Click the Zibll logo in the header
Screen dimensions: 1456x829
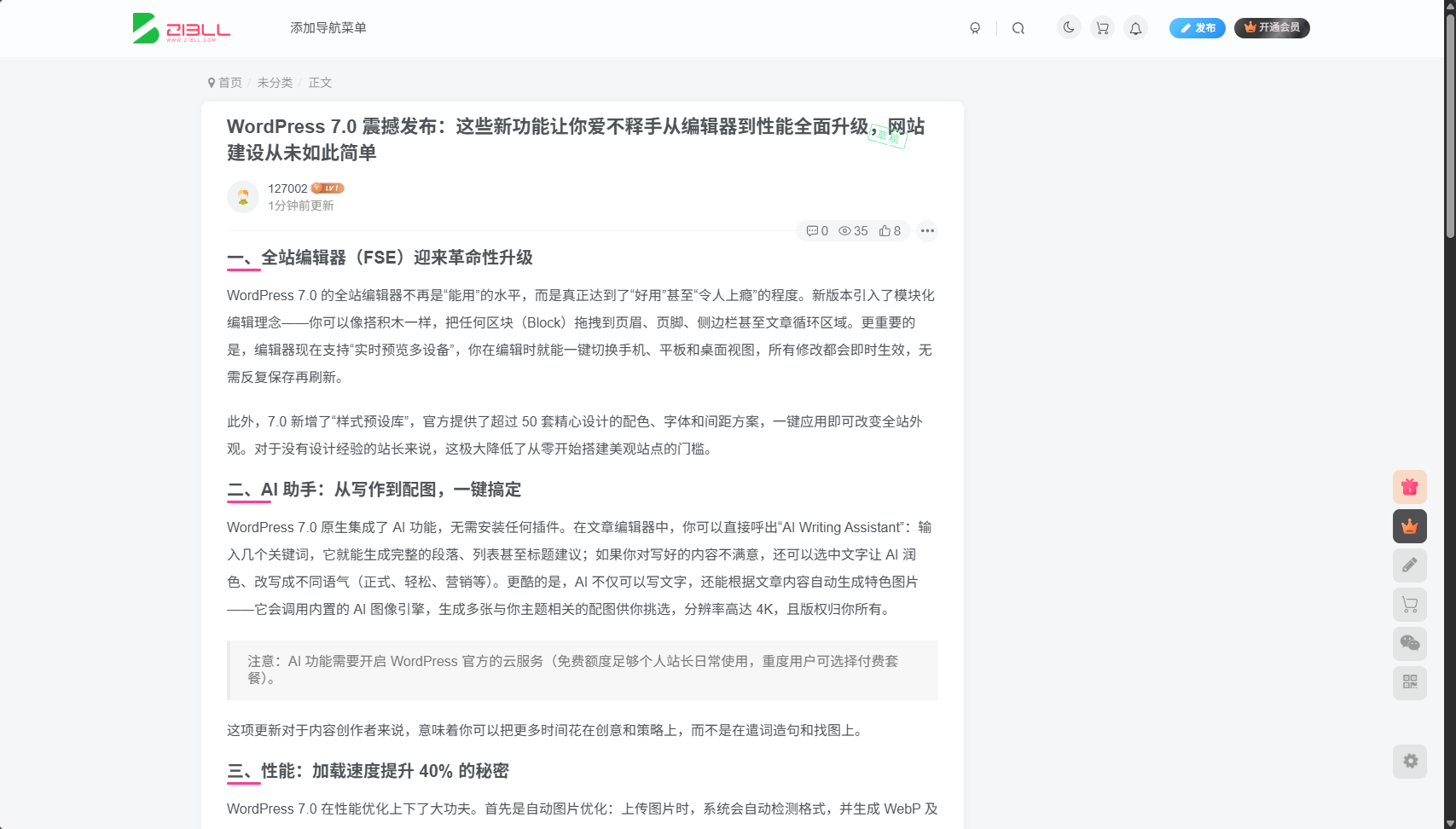pos(181,28)
